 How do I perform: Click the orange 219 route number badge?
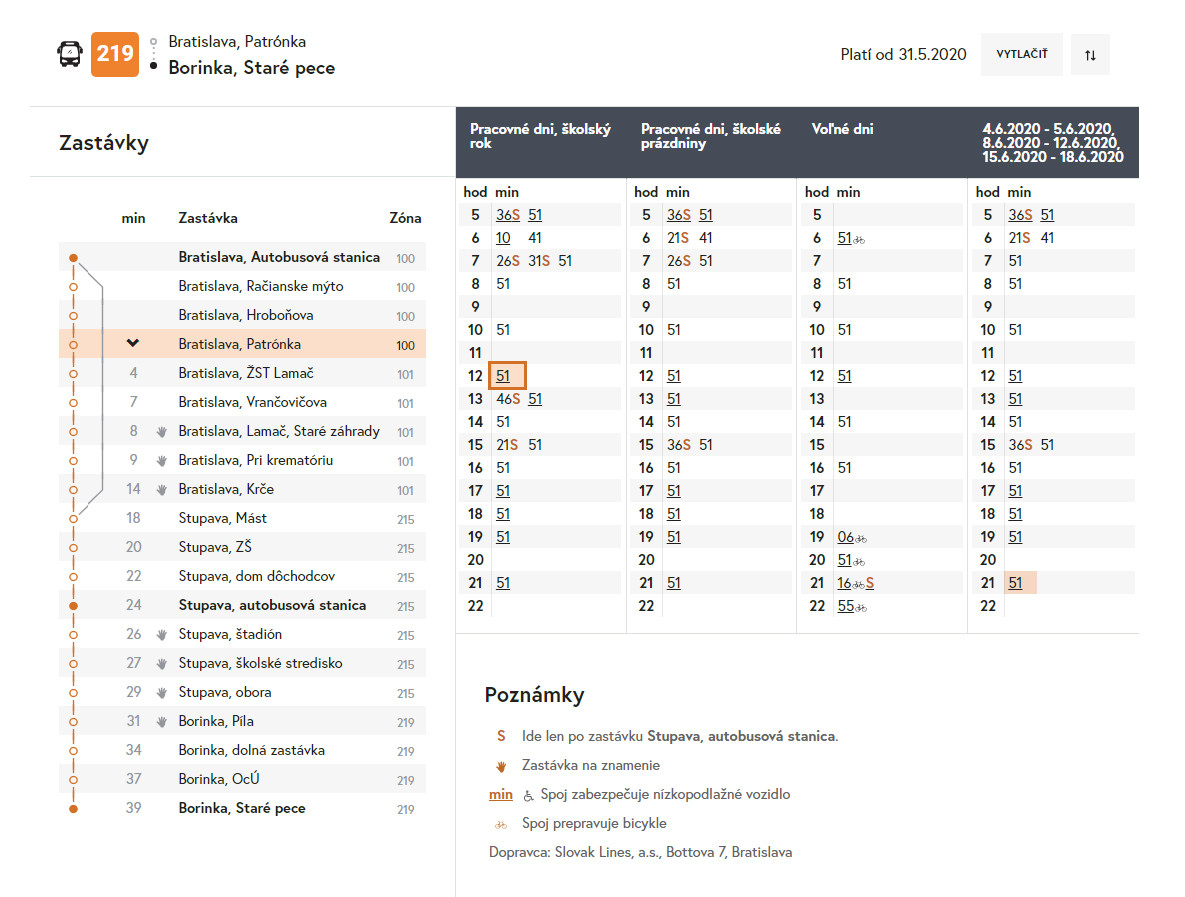pos(115,54)
